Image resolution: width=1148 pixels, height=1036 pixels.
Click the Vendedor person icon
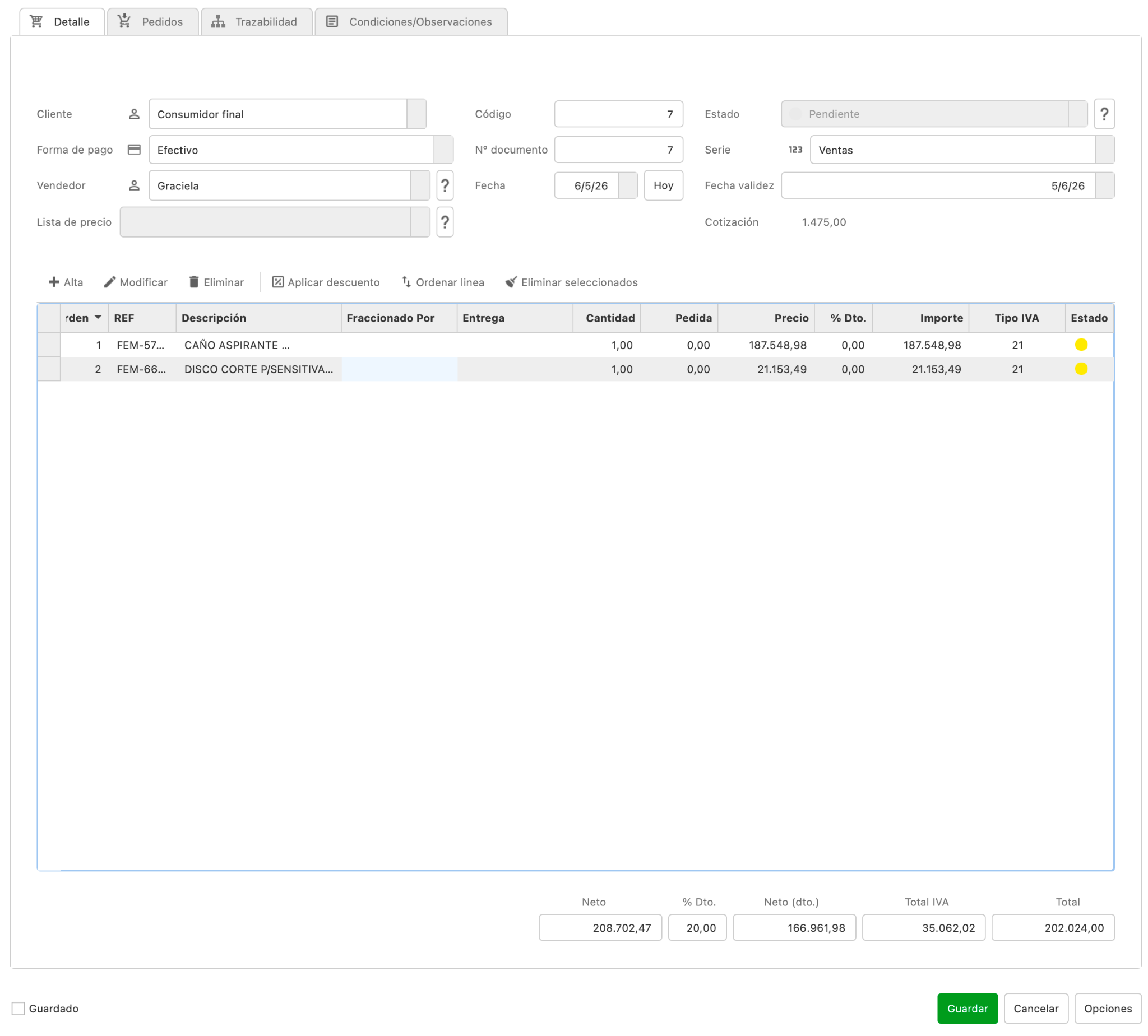tap(134, 185)
